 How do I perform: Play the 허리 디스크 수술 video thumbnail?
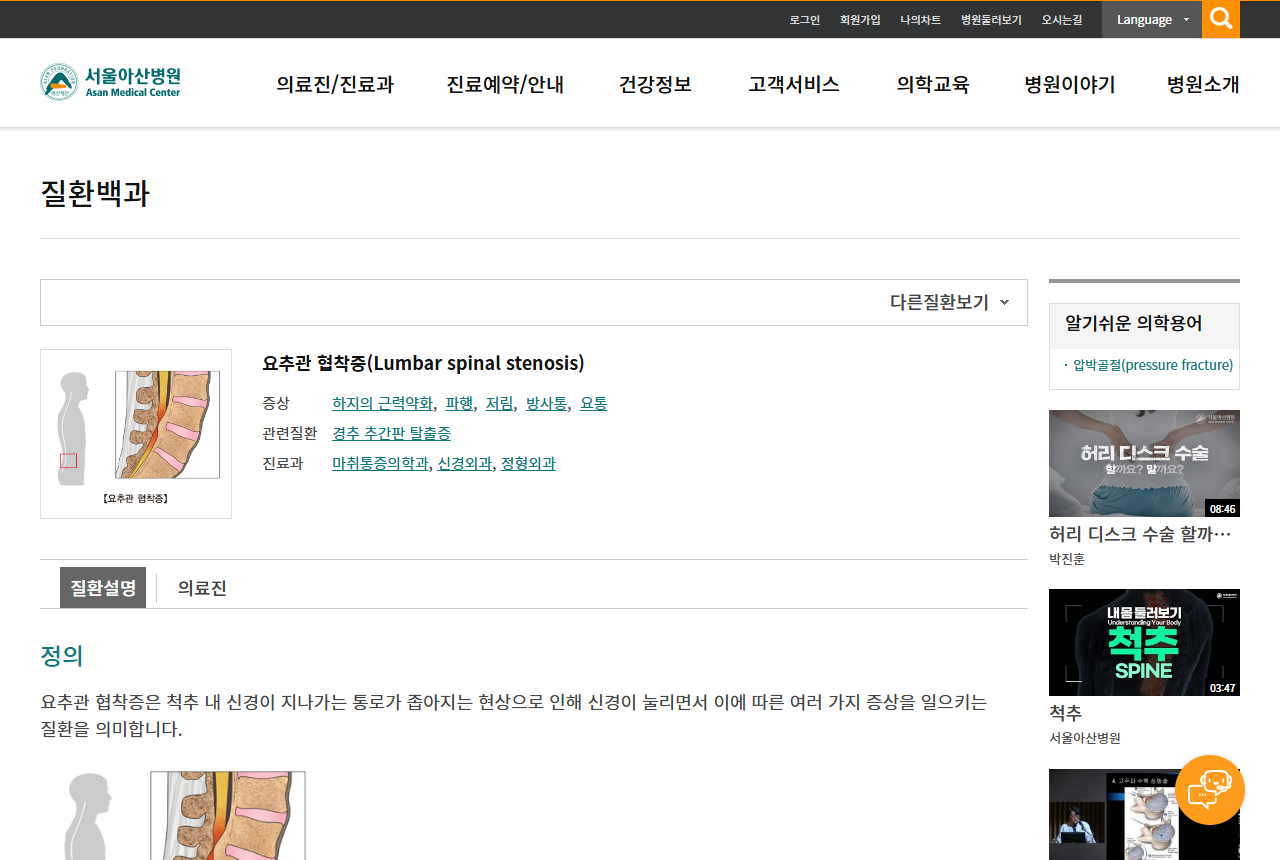click(1144, 463)
